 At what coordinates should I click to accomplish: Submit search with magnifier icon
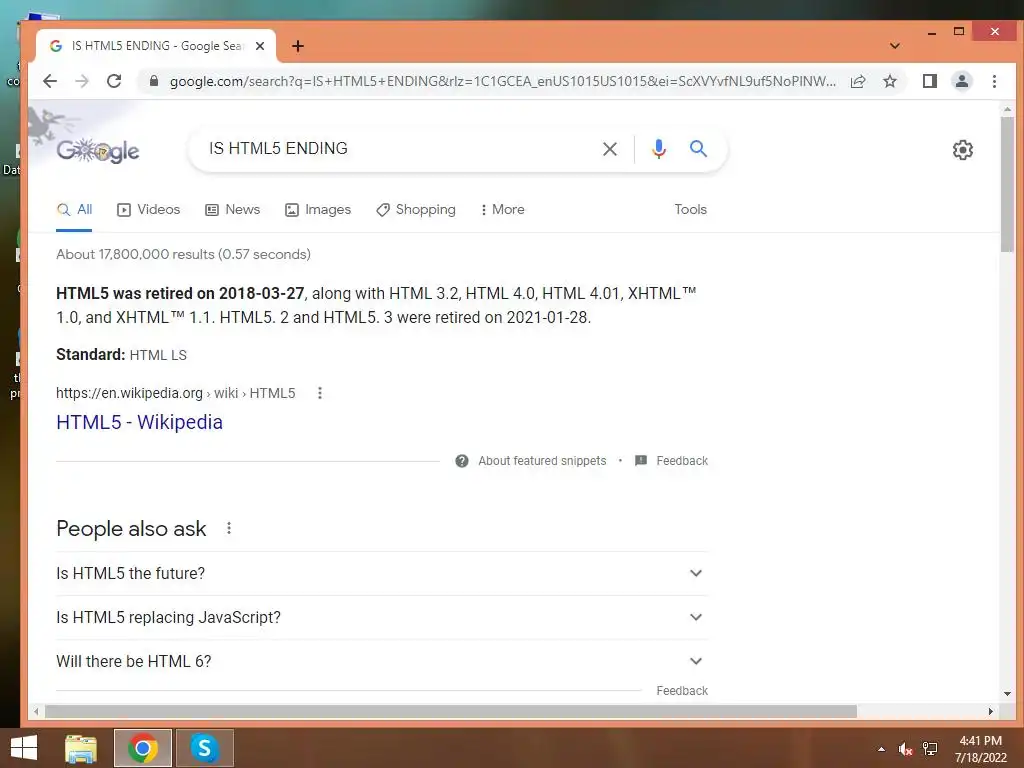pos(698,149)
